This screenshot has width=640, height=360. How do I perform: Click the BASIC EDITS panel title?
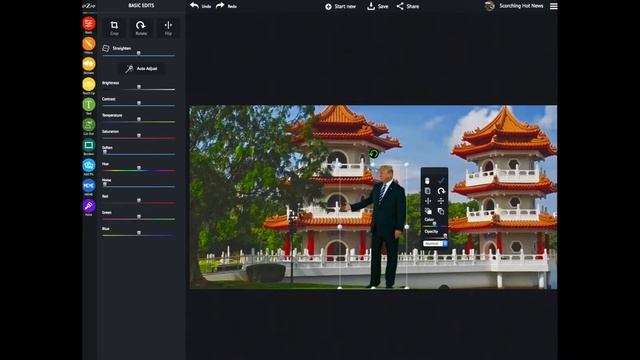[x=141, y=6]
